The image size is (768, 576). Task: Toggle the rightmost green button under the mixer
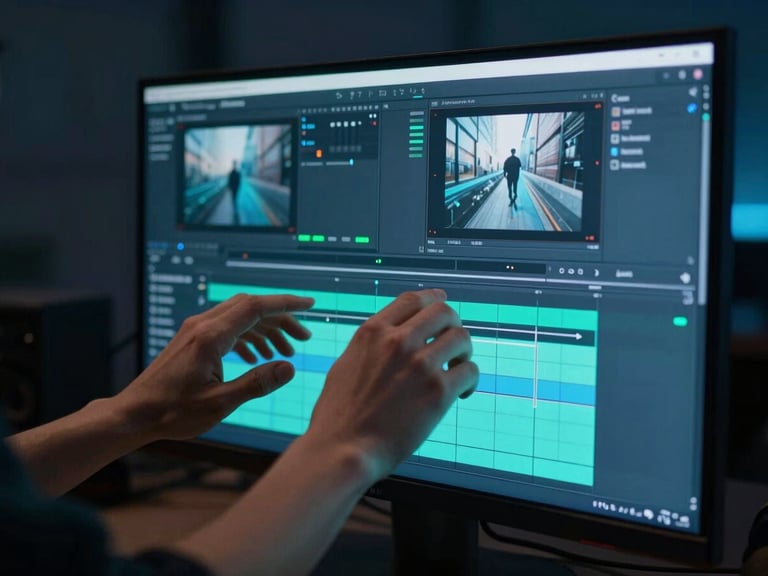pyautogui.click(x=362, y=240)
